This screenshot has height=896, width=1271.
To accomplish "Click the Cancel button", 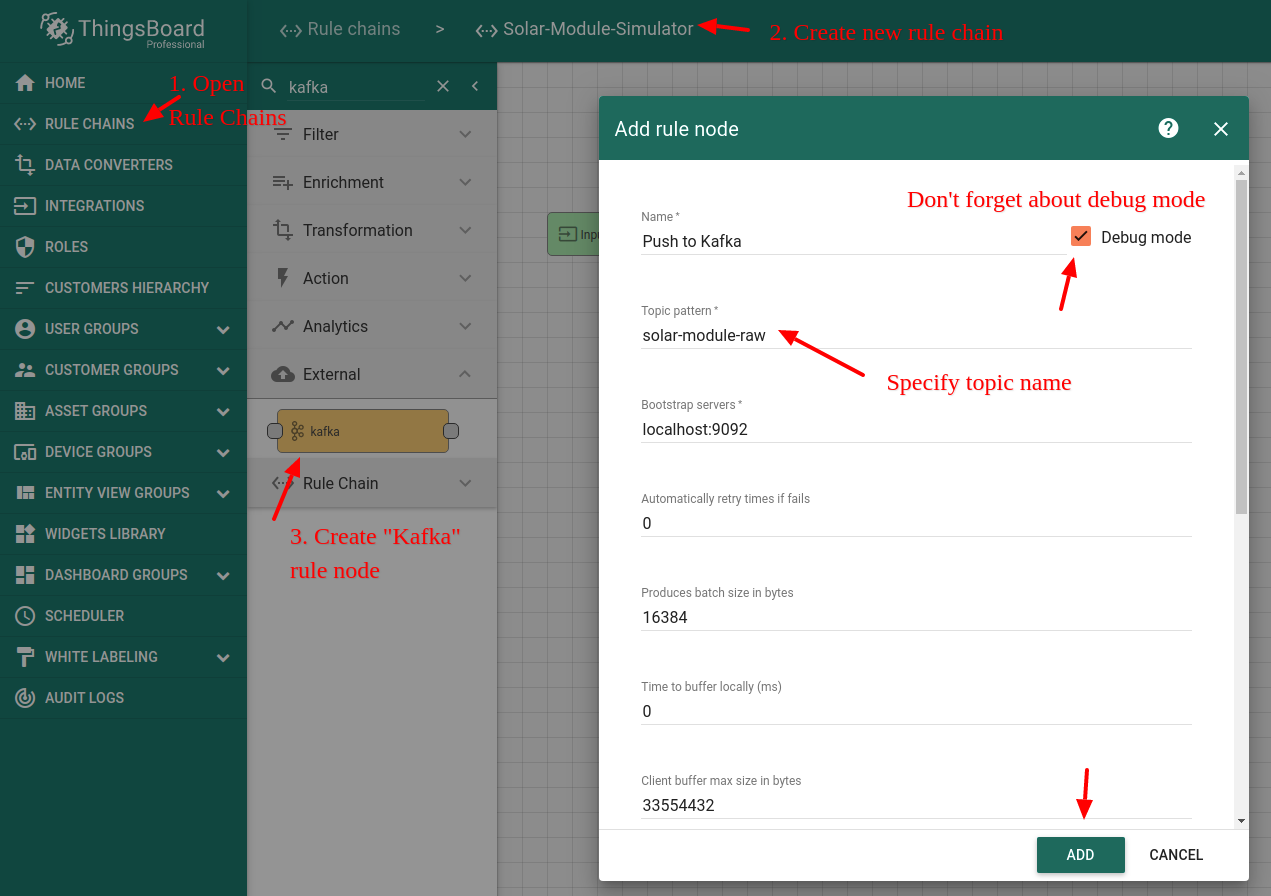I will coord(1176,855).
